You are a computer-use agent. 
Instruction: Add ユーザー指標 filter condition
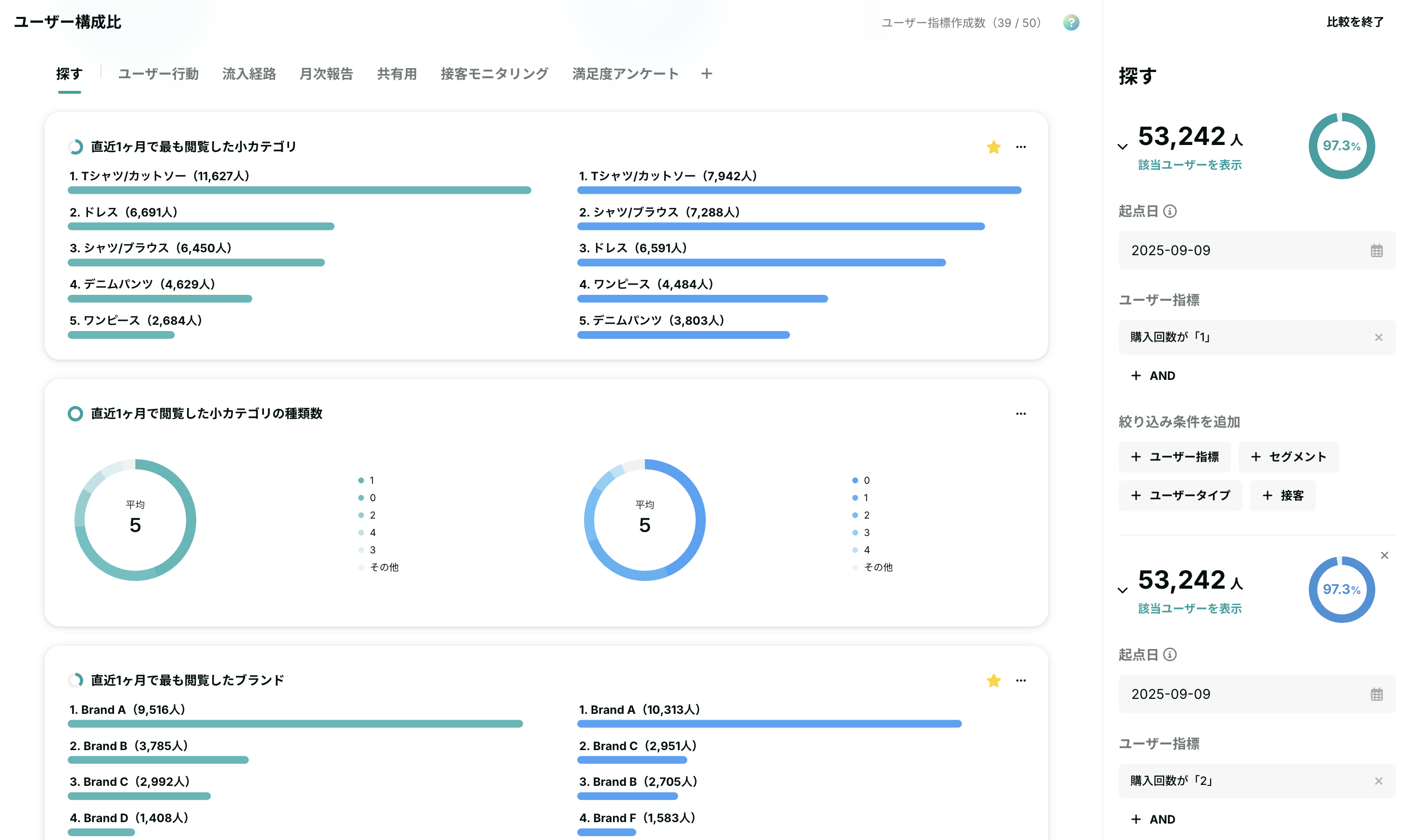point(1174,457)
